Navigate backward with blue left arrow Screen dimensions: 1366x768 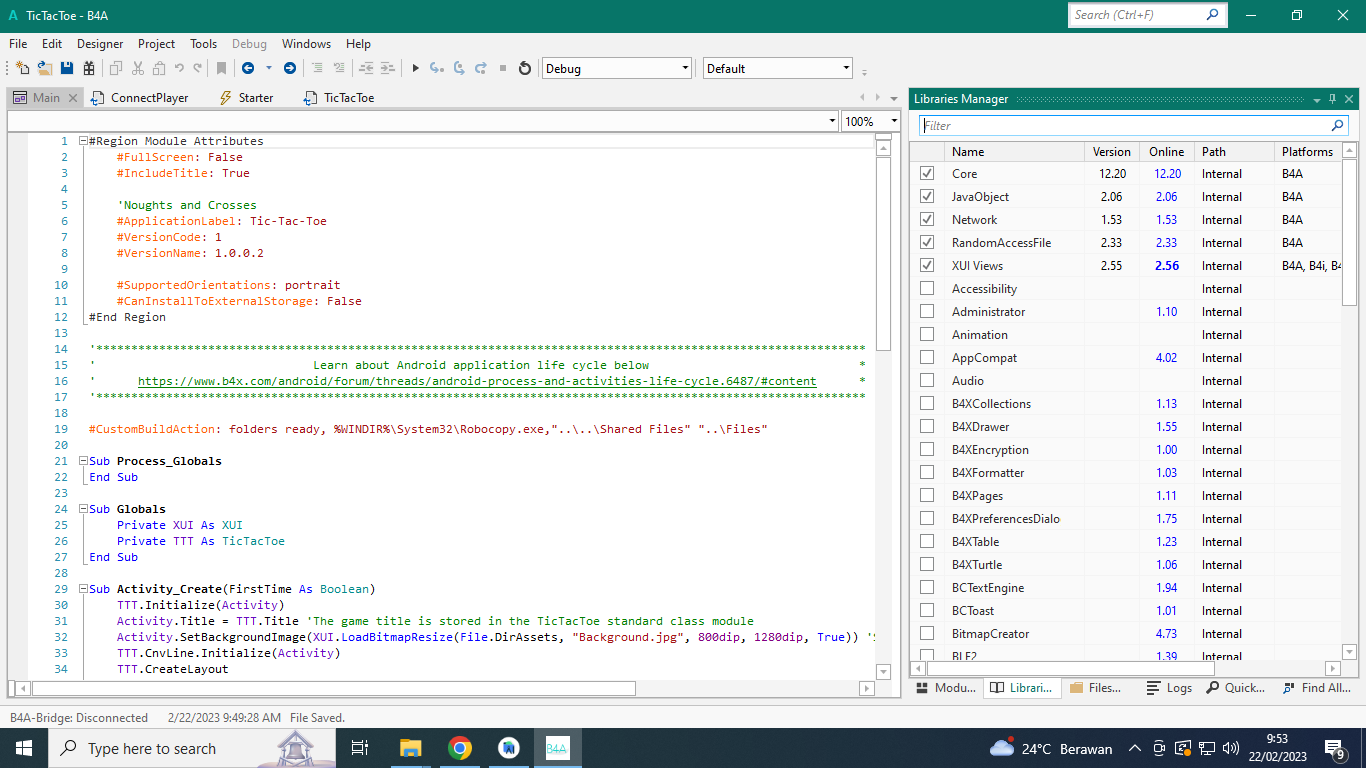[247, 68]
